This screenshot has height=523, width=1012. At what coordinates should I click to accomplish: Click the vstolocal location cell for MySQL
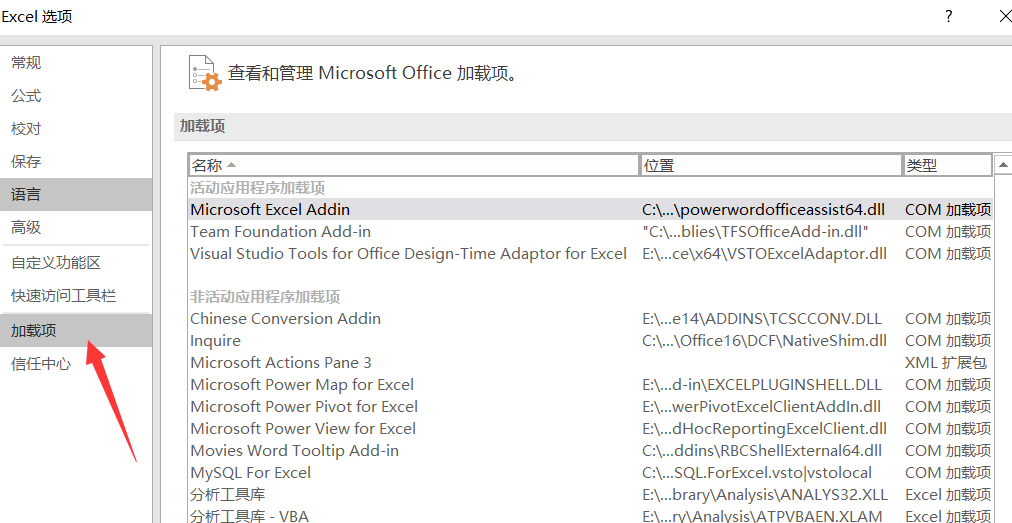[757, 472]
